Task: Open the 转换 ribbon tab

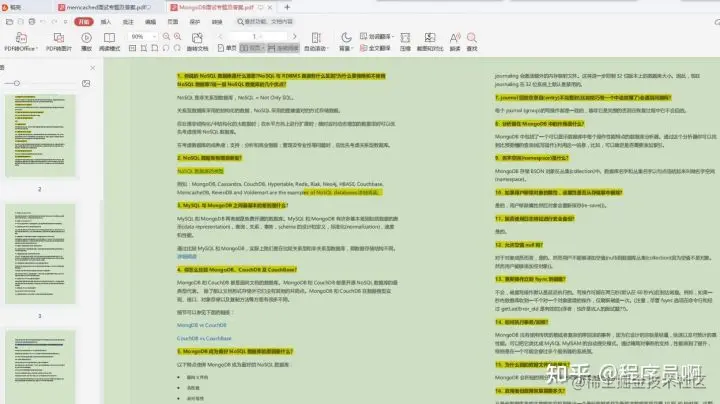Action: (x=217, y=22)
